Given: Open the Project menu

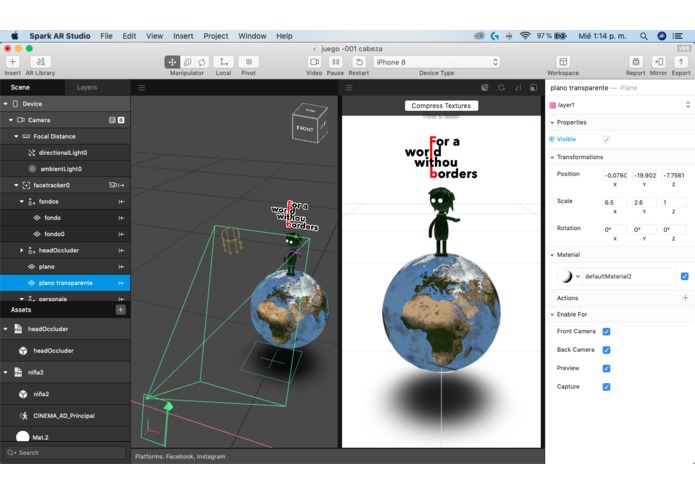Looking at the screenshot, I should tap(216, 36).
